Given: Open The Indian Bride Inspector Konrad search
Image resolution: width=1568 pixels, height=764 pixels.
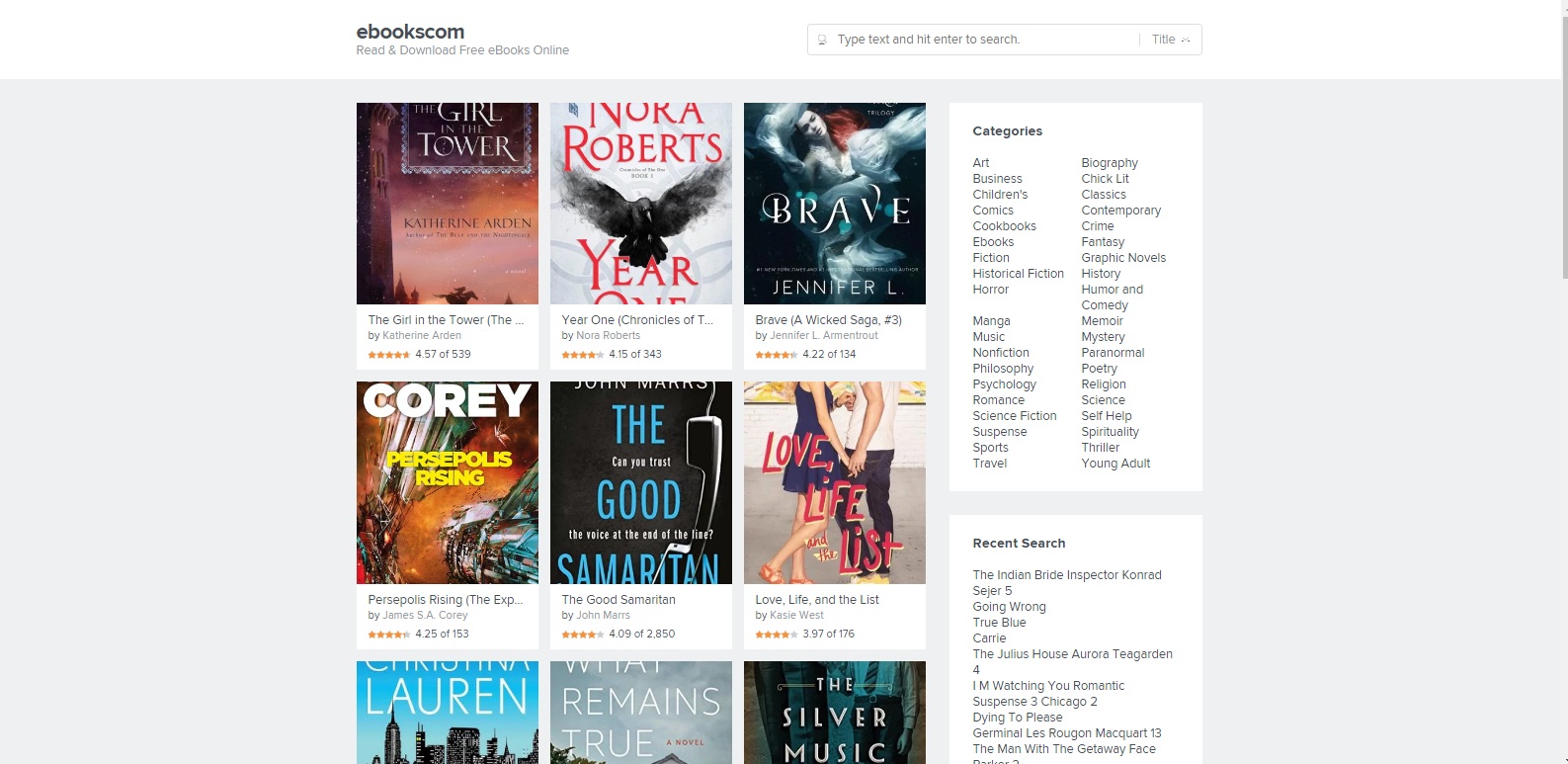Looking at the screenshot, I should click(1067, 583).
